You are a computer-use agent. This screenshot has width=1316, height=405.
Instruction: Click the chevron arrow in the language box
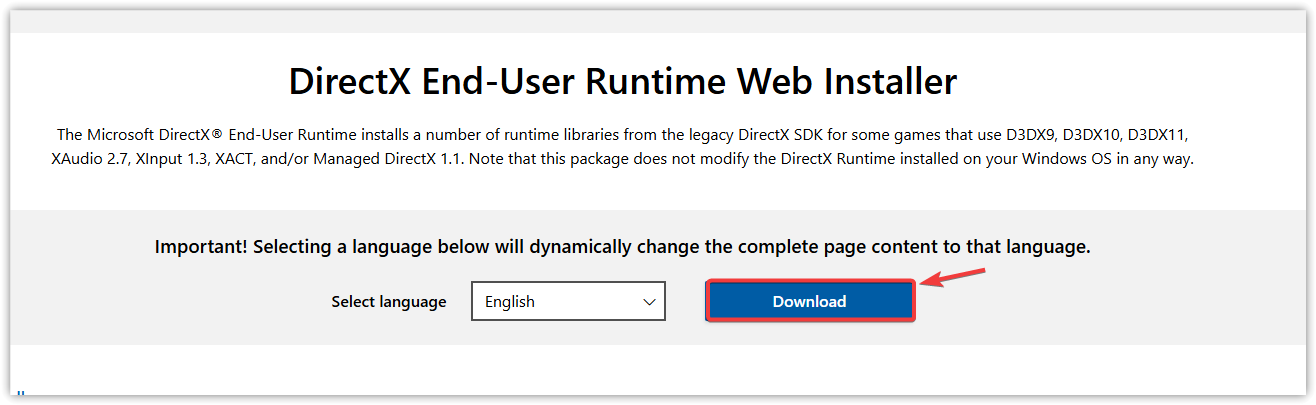[649, 301]
